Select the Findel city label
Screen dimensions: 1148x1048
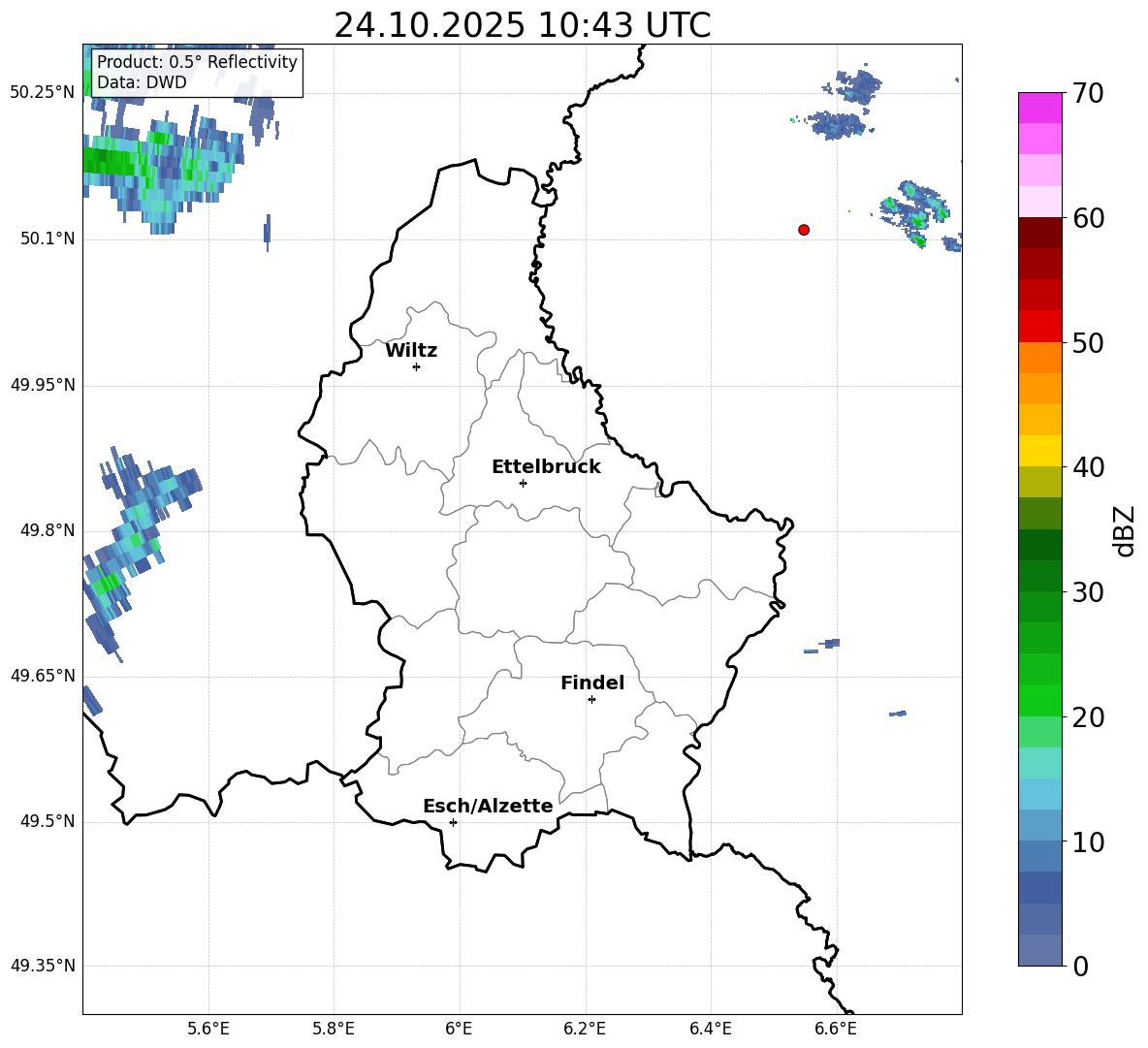pos(592,683)
